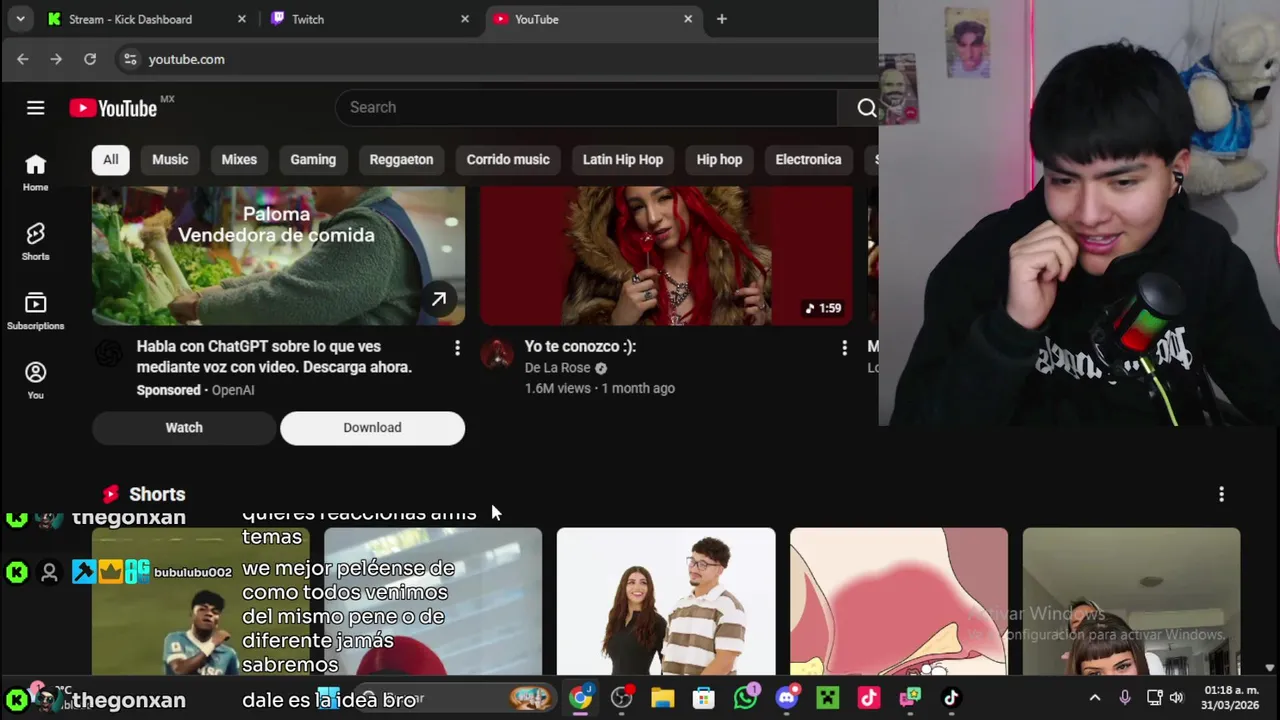Open Microsoft Store from the taskbar

[704, 698]
